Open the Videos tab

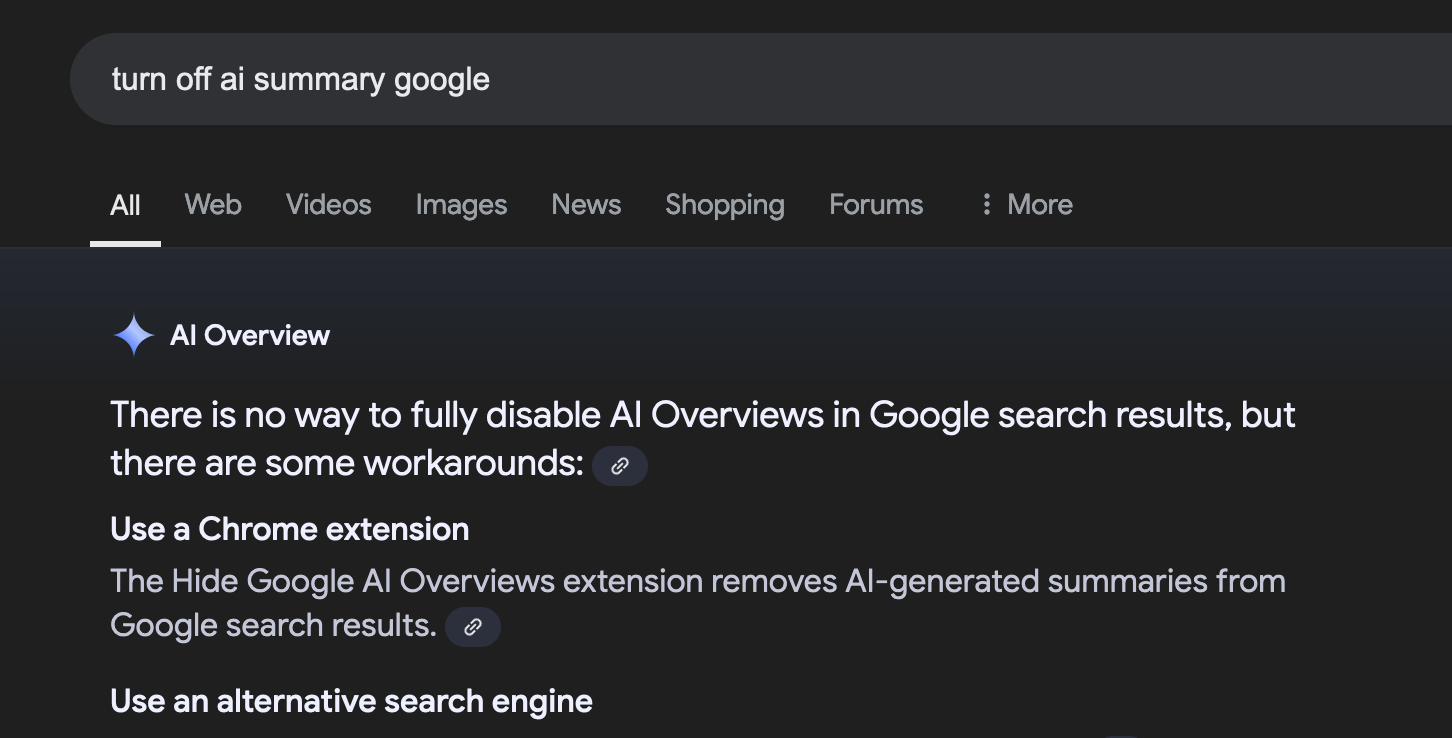click(x=328, y=205)
